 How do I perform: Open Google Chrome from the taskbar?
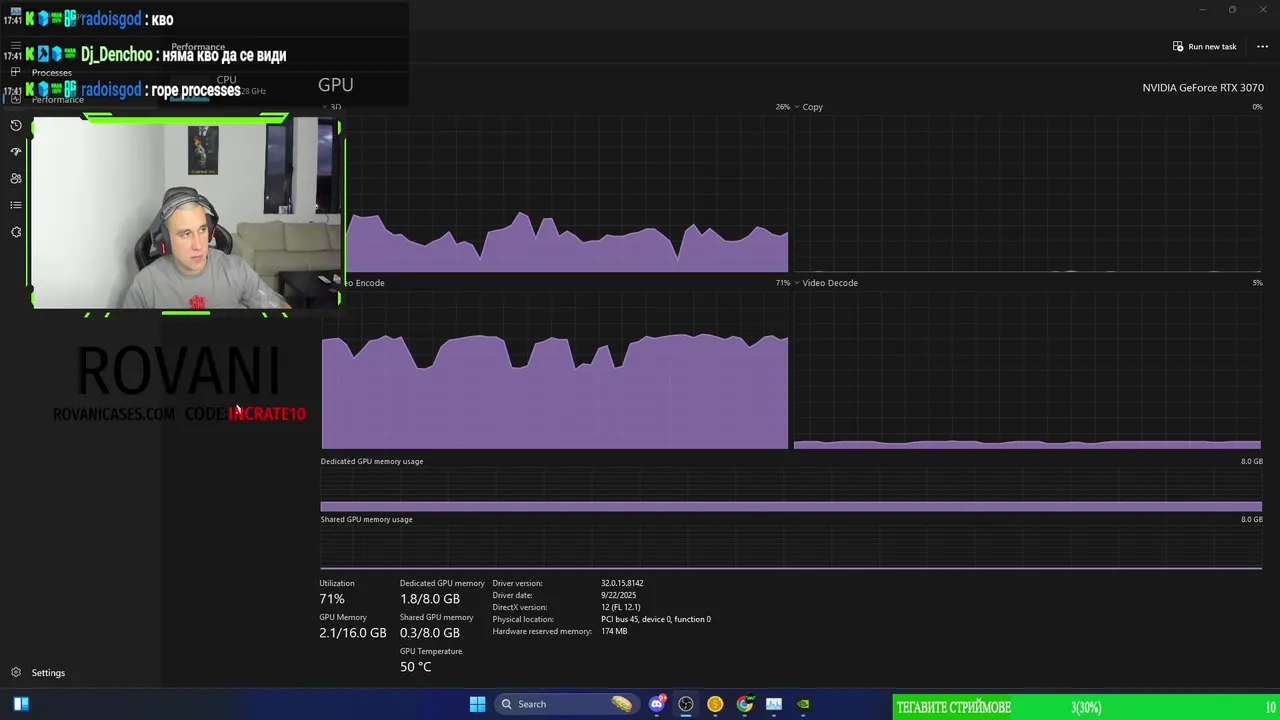(744, 704)
